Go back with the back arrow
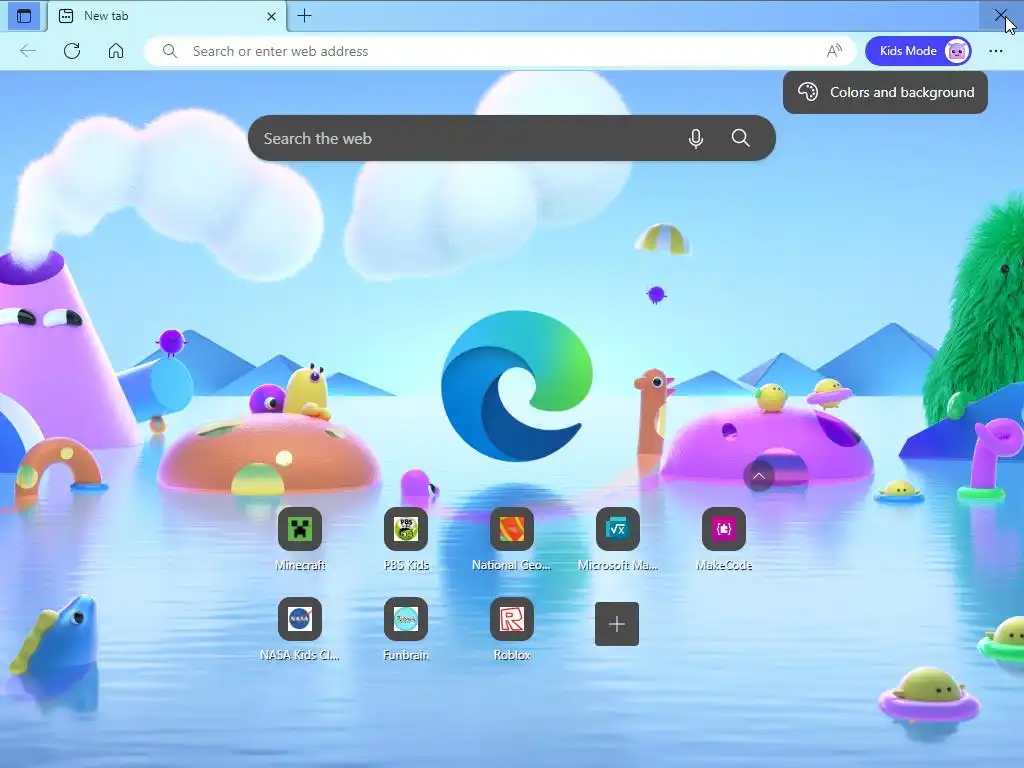1024x768 pixels. coord(27,51)
